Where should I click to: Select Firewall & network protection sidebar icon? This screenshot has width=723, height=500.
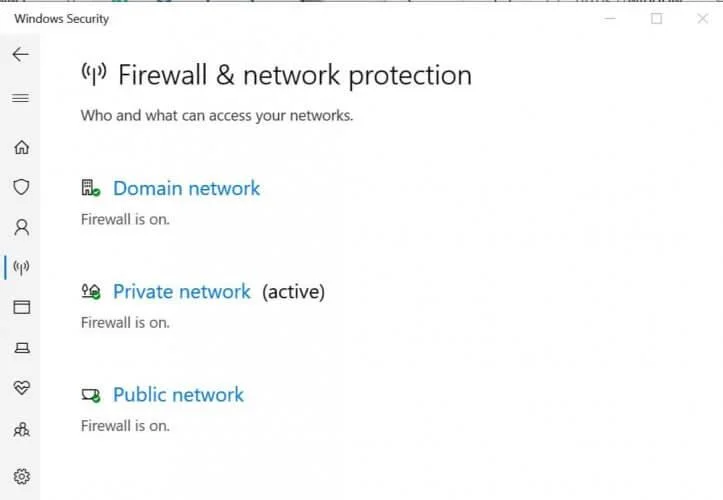tap(21, 267)
